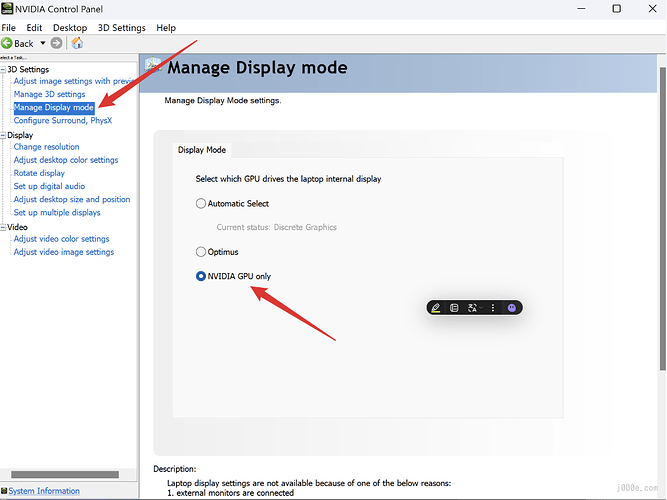
Task: Open the File menu
Action: point(9,28)
